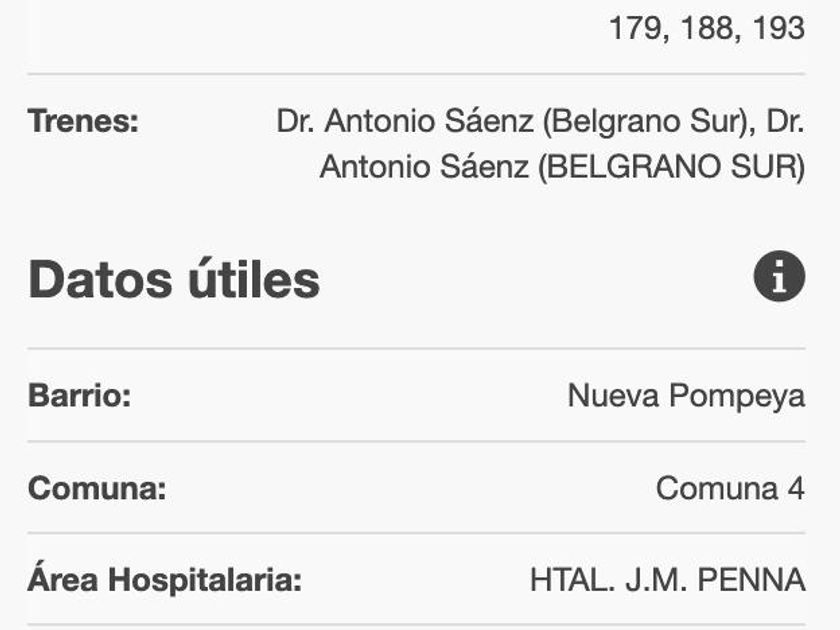
Task: Click the divider below the Datos útiles heading
Action: pyautogui.click(x=416, y=349)
